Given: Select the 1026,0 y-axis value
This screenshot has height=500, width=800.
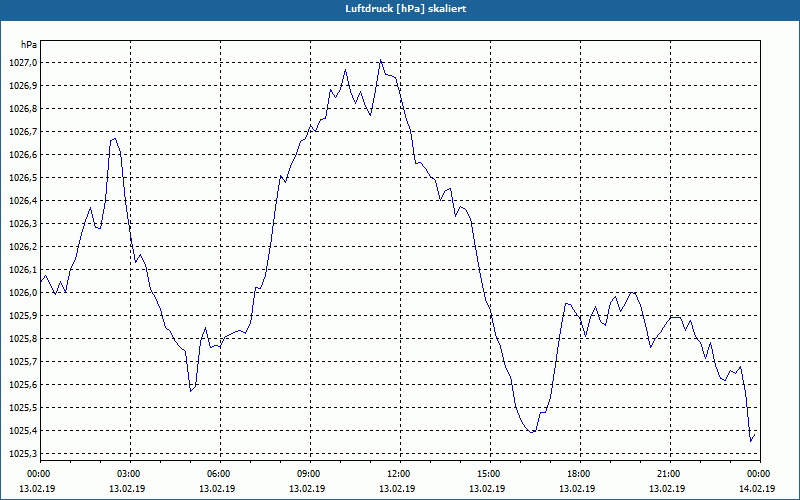Looking at the screenshot, I should coord(23,292).
